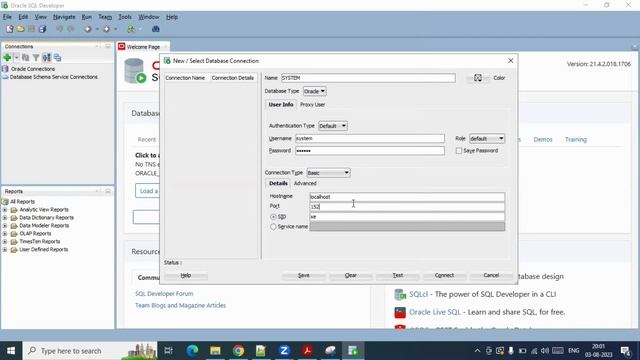The height and width of the screenshot is (360, 640).
Task: Click the connection Name input field
Action: pyautogui.click(x=368, y=78)
